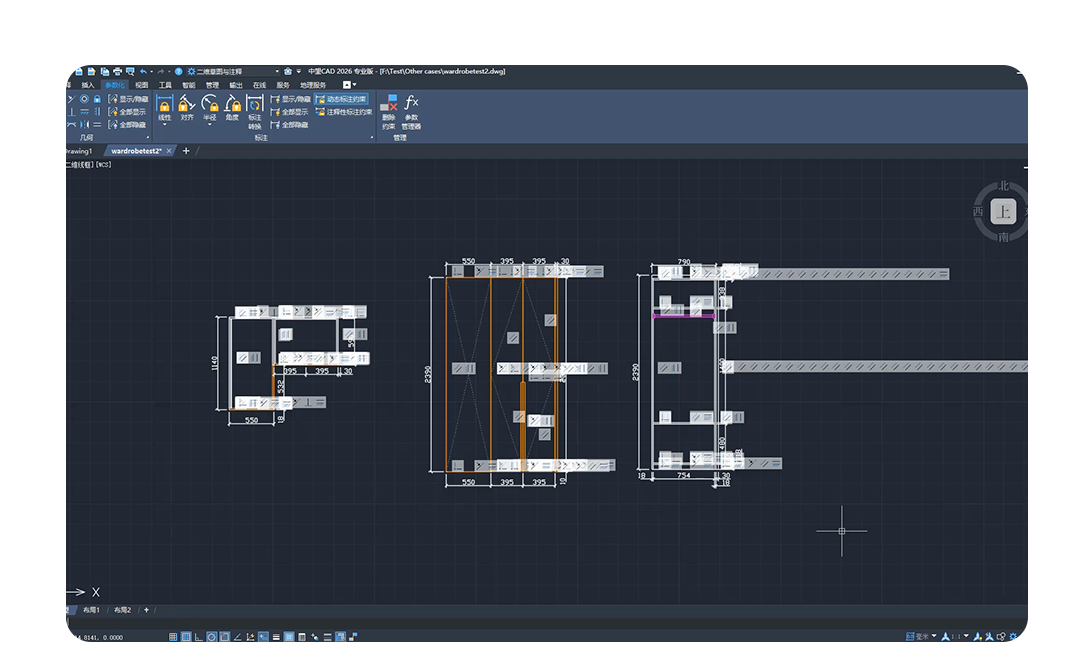1080x671 pixels.
Task: Close the wardrobetest2 drawing tab
Action: click(169, 151)
